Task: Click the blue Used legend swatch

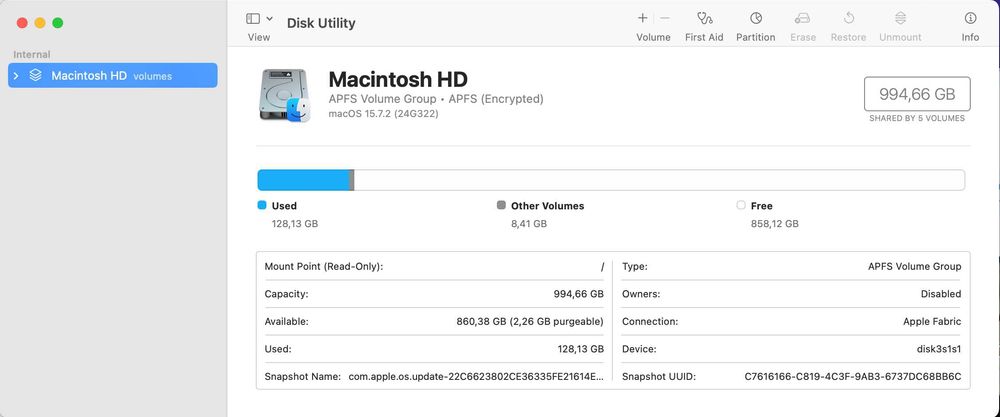Action: (x=262, y=205)
